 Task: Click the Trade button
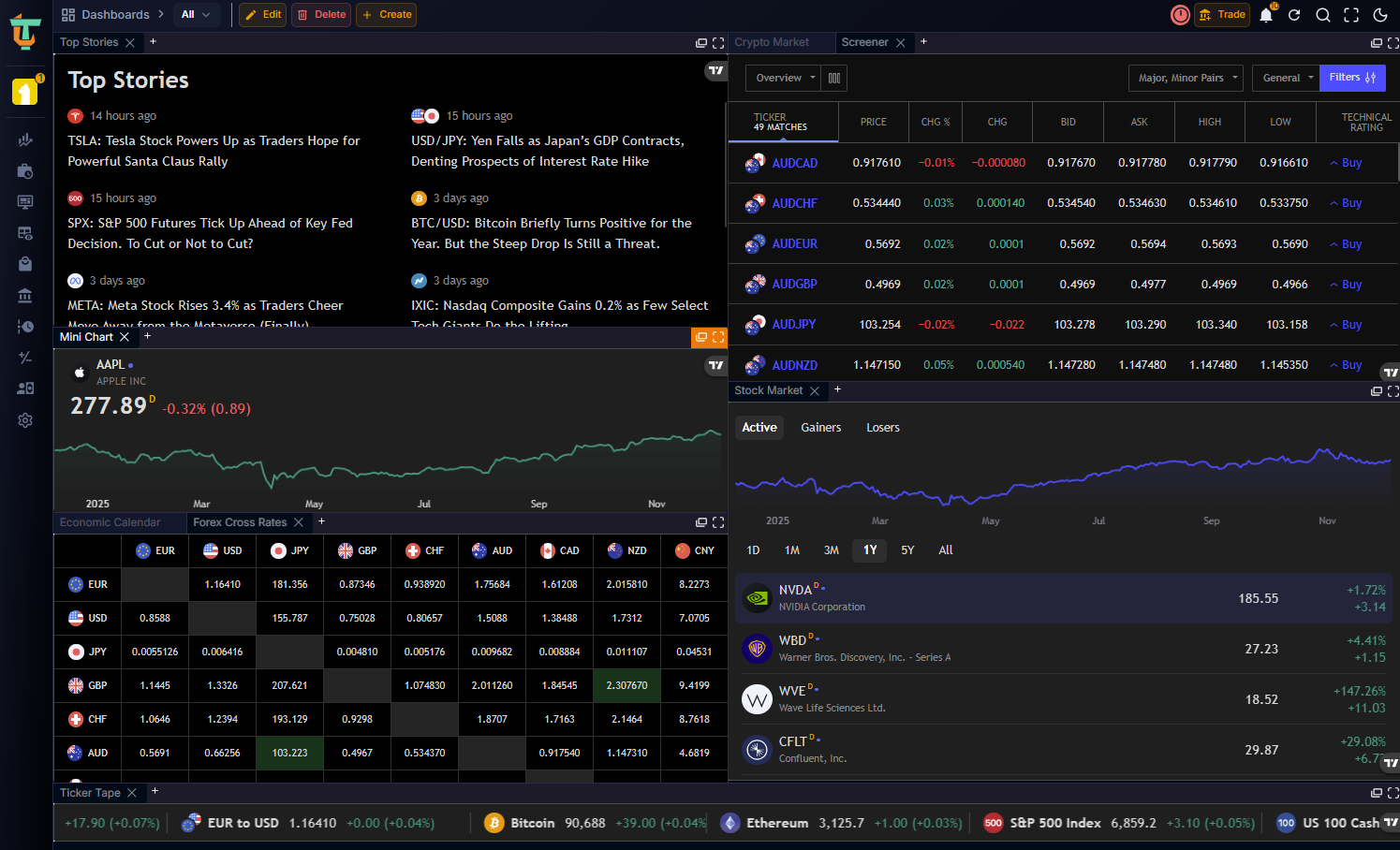coord(1222,15)
